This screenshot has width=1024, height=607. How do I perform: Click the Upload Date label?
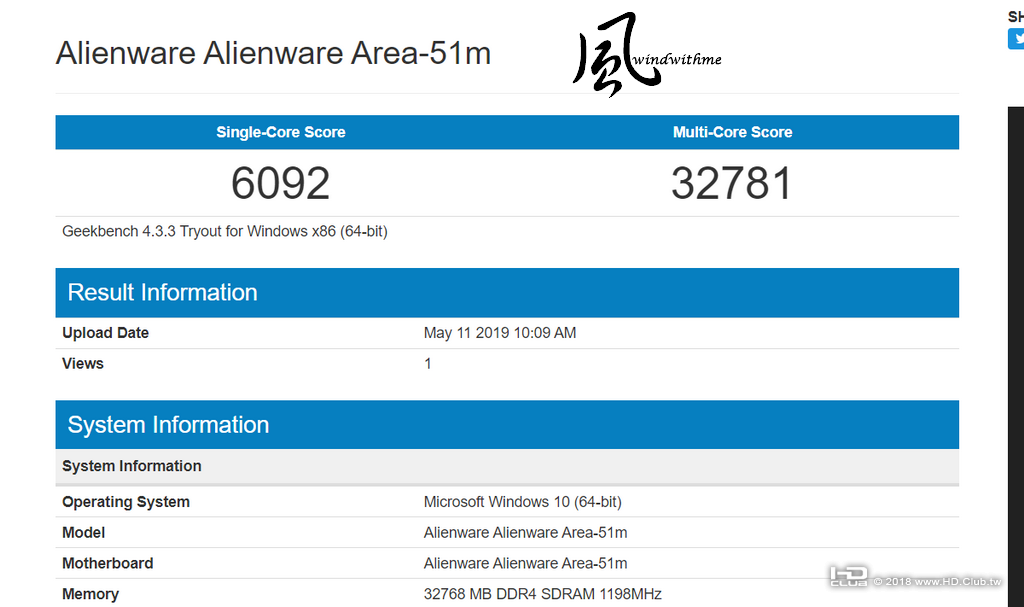[105, 333]
